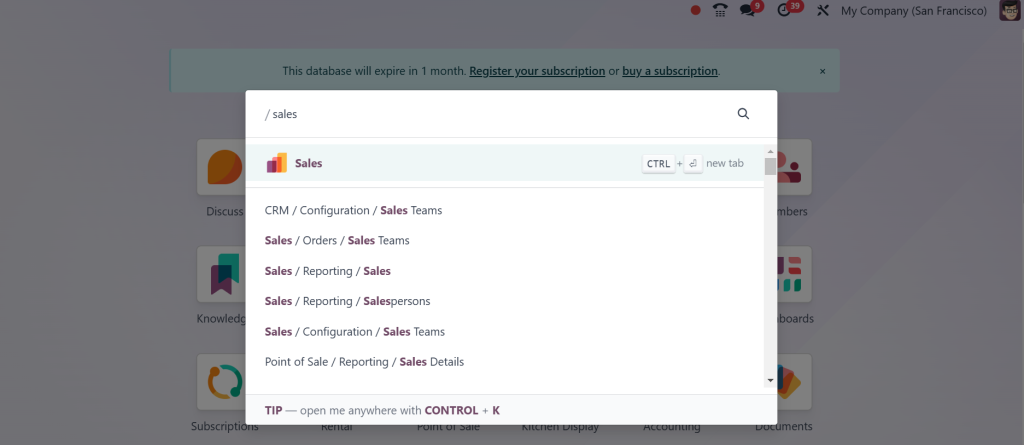Click the red recording indicator icon
Viewport: 1024px width, 445px height.
(696, 10)
